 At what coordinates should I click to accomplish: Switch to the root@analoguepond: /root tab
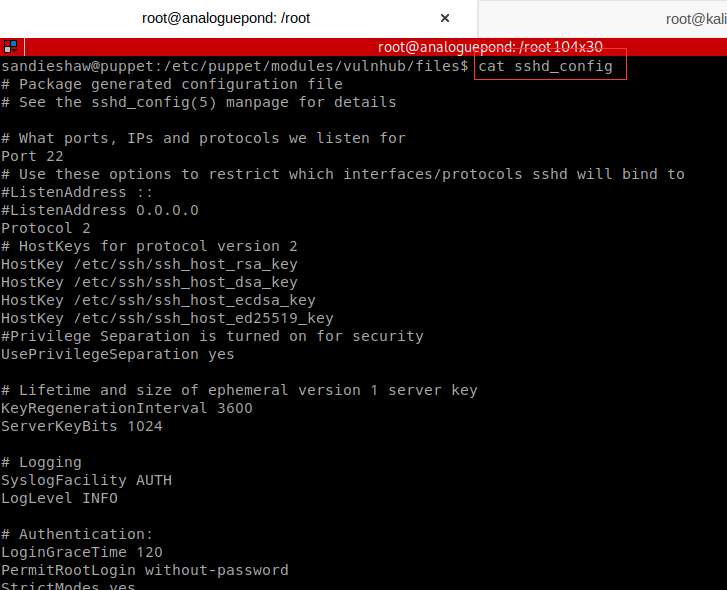[225, 18]
